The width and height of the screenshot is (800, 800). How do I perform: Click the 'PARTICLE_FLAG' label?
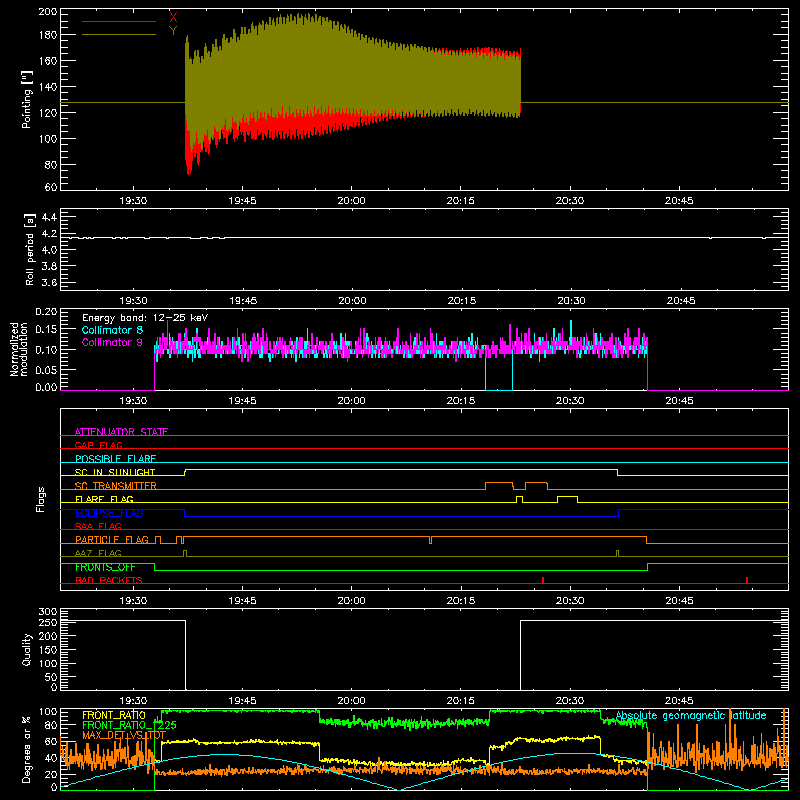pos(112,539)
